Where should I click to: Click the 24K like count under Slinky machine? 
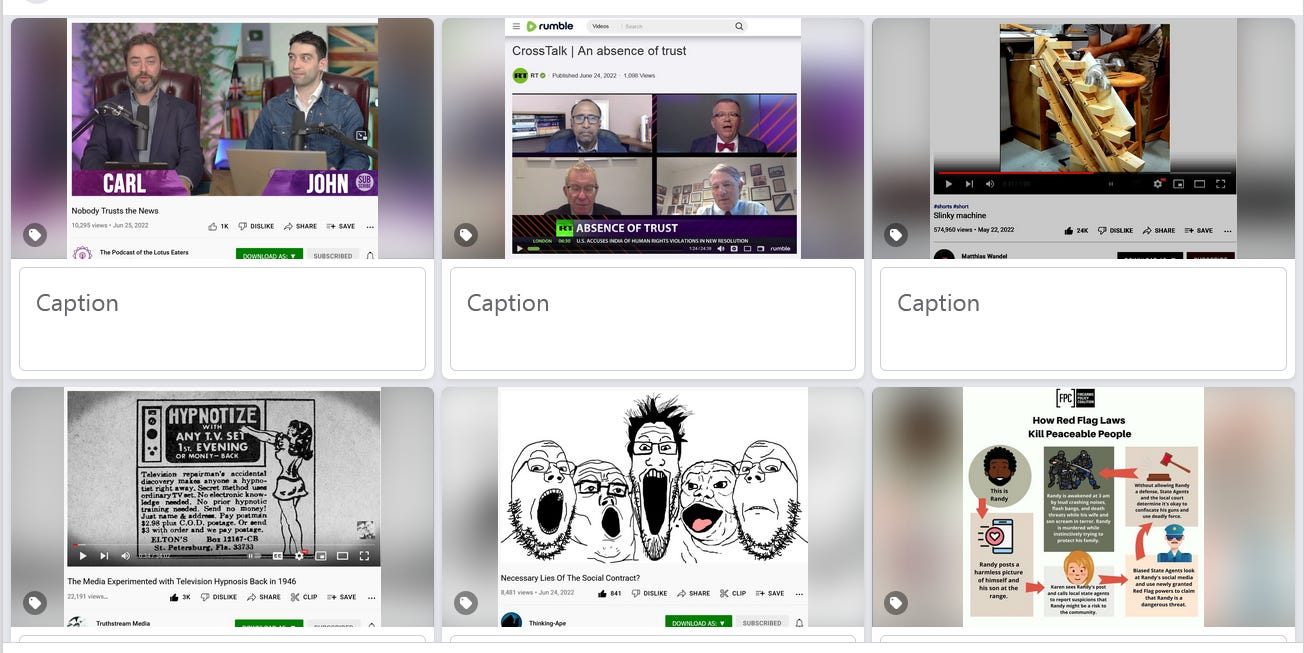click(1076, 230)
